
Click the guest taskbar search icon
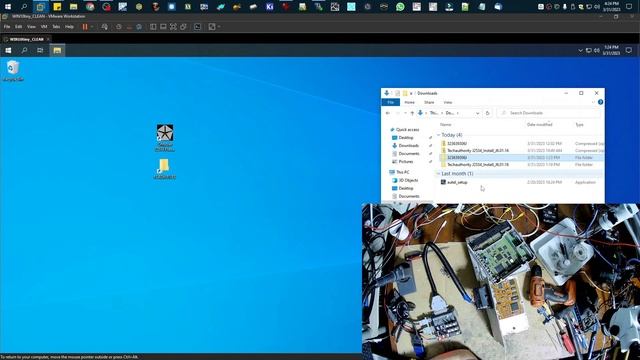(24, 50)
